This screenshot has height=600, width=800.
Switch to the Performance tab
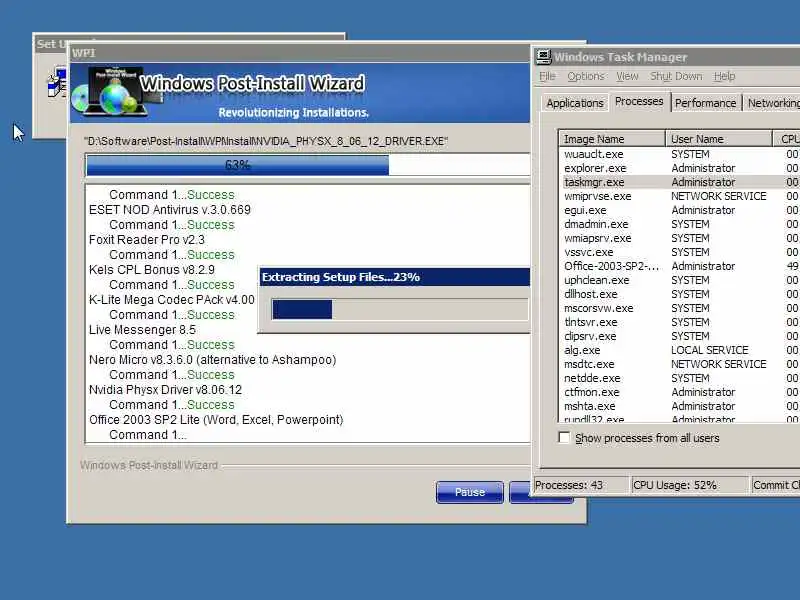coord(705,103)
